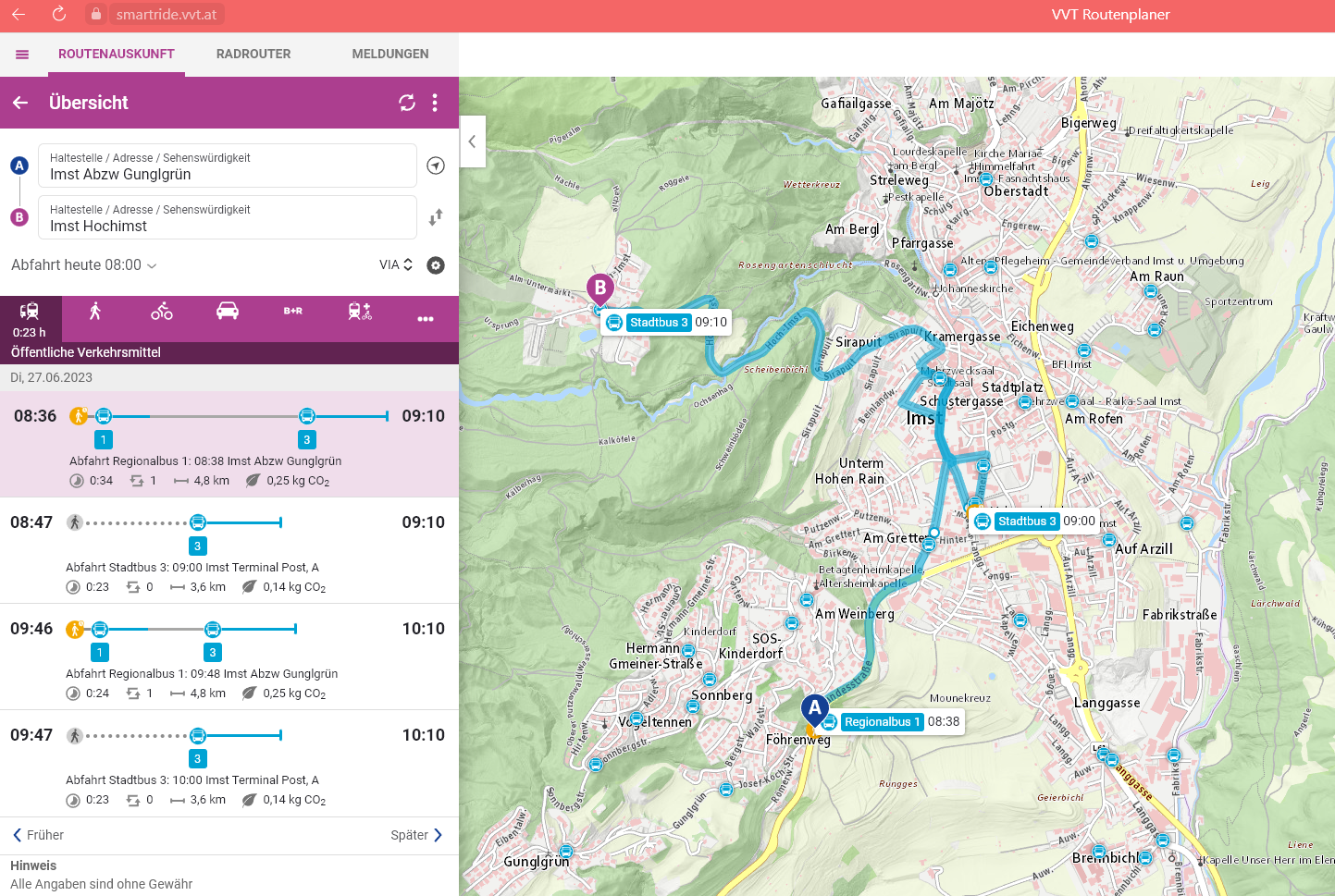Switch to the Radrouter tab
The width and height of the screenshot is (1335, 896).
tap(253, 55)
